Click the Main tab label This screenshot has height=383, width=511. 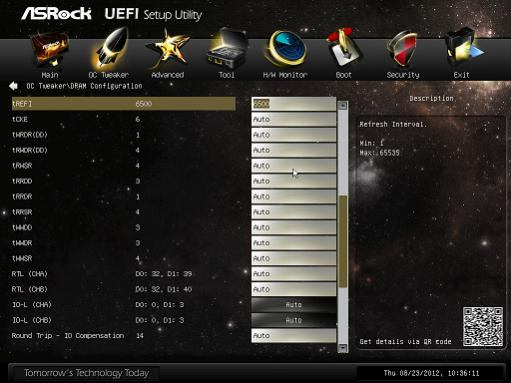[50, 75]
